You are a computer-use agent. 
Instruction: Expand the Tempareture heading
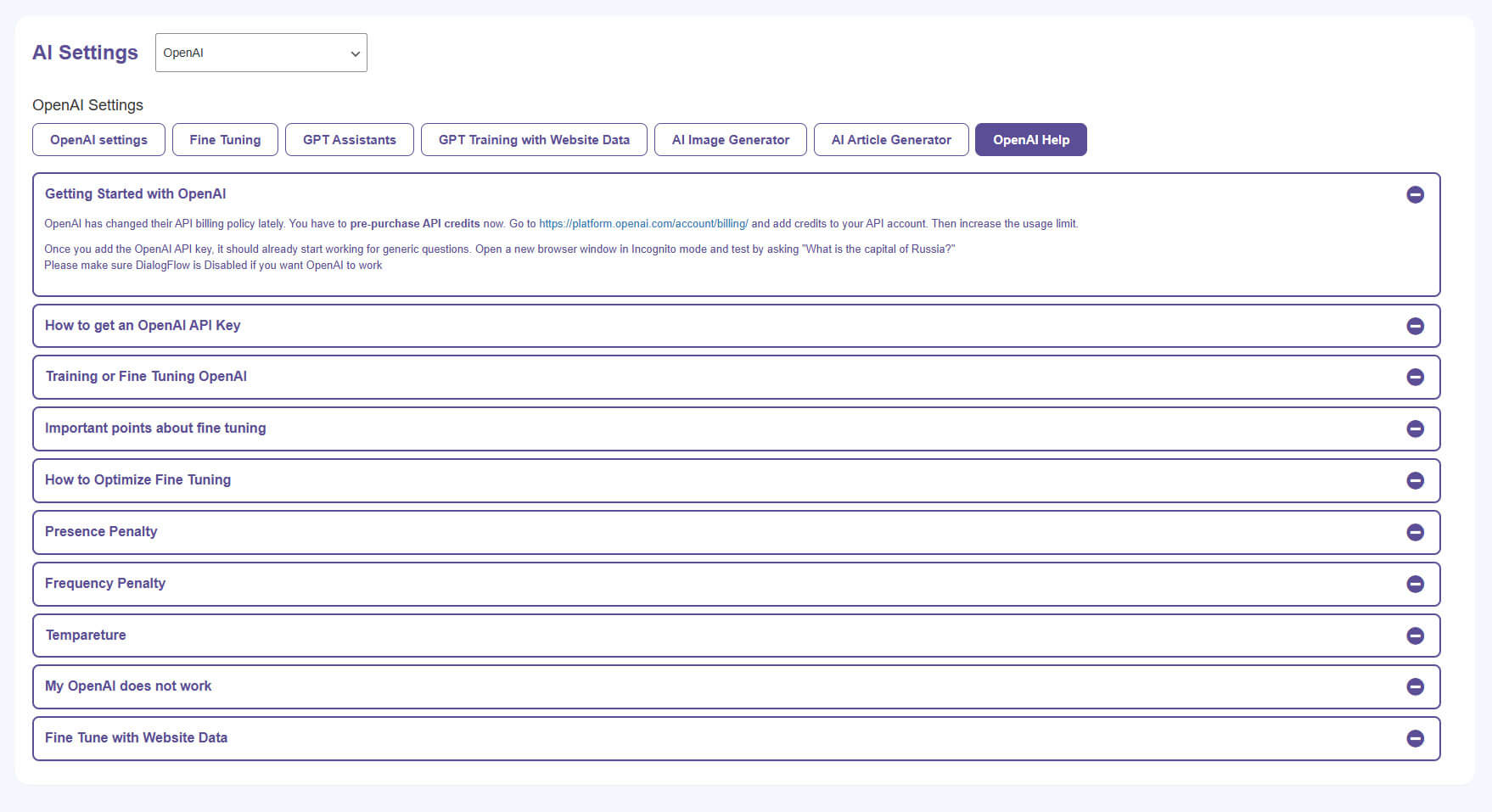(x=86, y=635)
